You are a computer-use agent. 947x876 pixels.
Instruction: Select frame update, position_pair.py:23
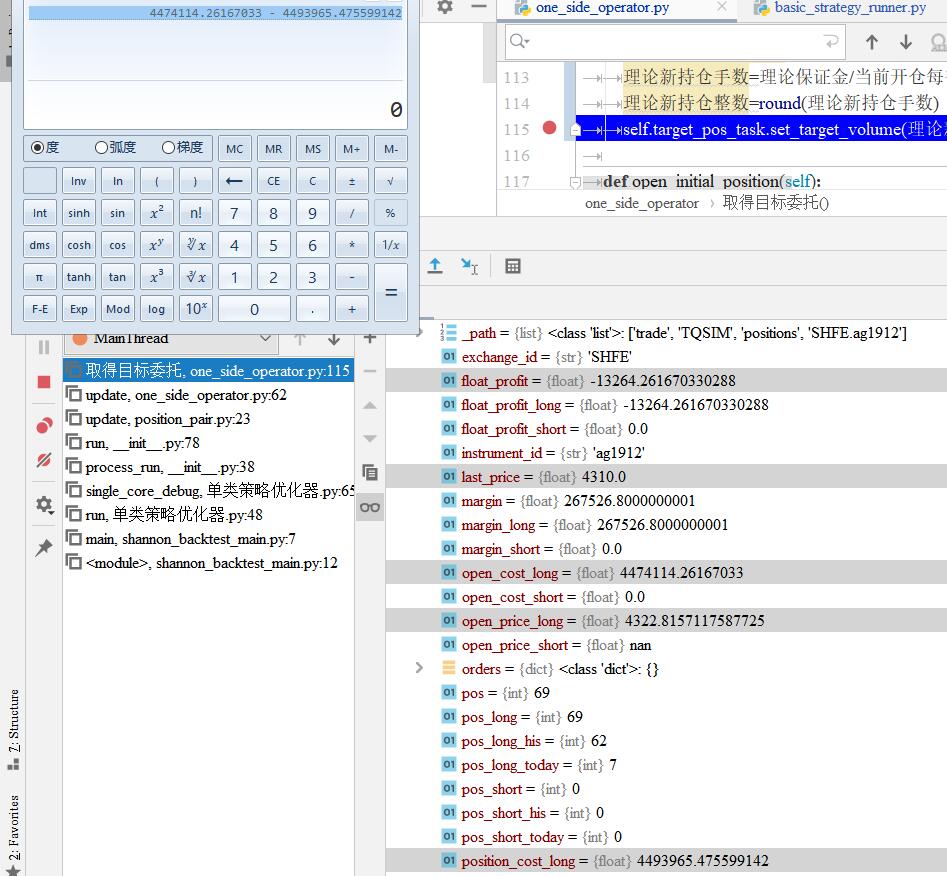tap(208, 419)
